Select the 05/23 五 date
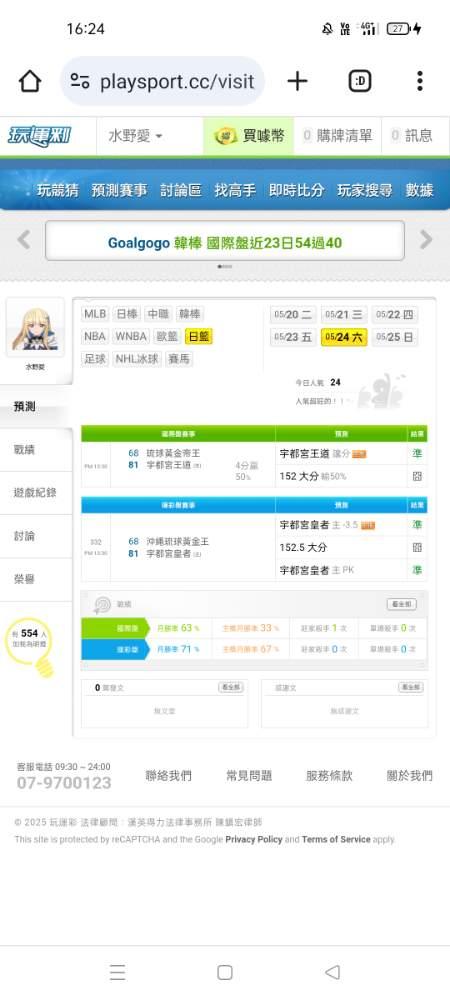450x1000 pixels. point(293,337)
